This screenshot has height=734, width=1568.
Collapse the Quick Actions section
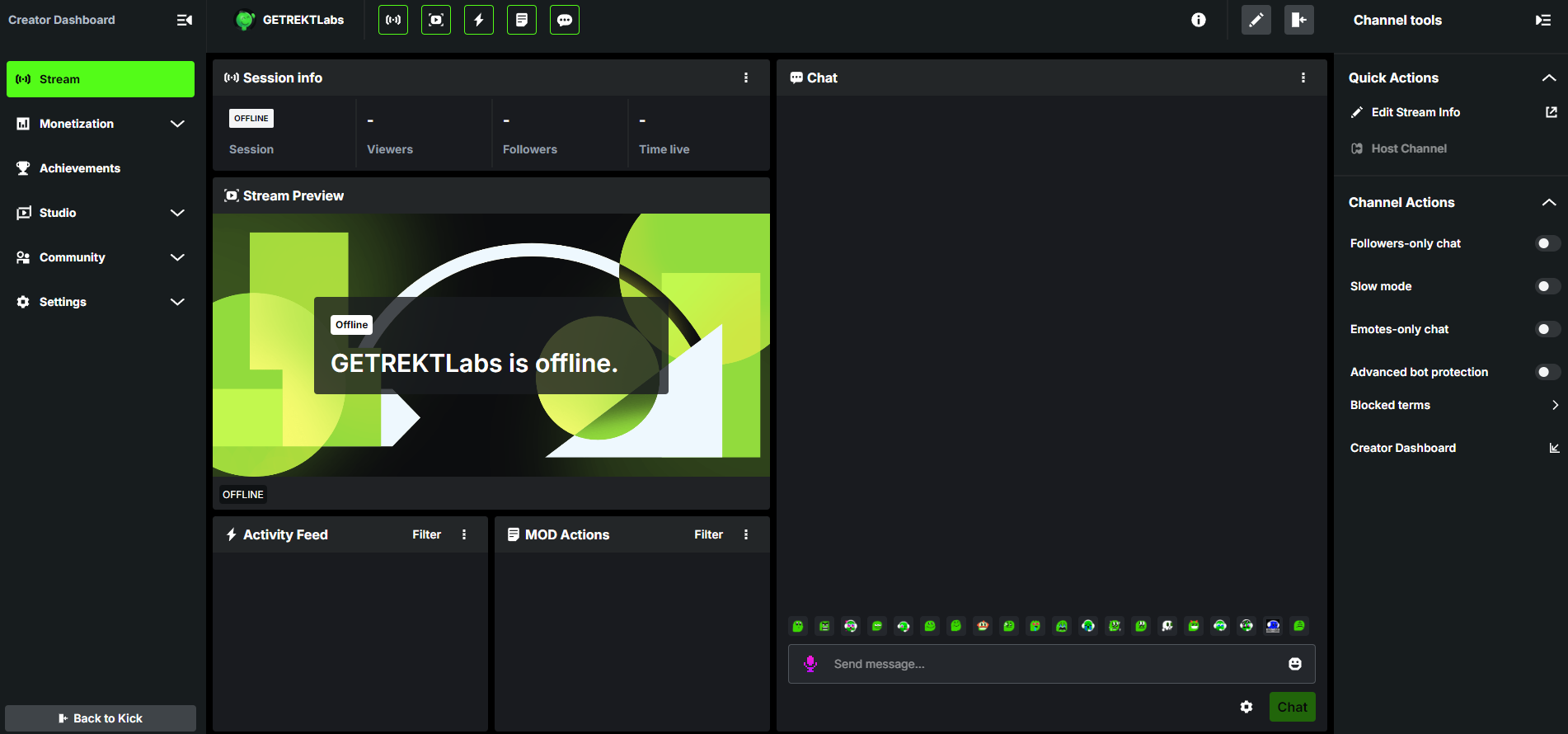tap(1548, 78)
